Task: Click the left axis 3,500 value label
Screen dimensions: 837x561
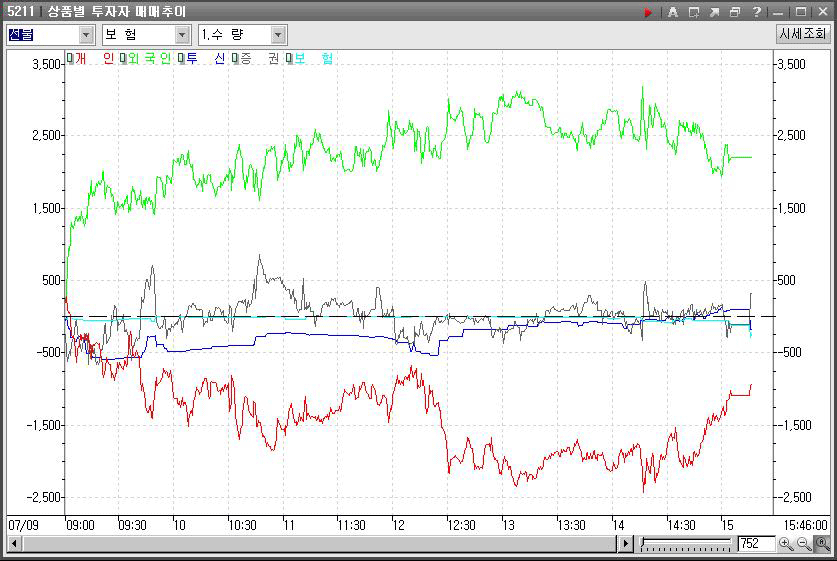Action: 46,65
